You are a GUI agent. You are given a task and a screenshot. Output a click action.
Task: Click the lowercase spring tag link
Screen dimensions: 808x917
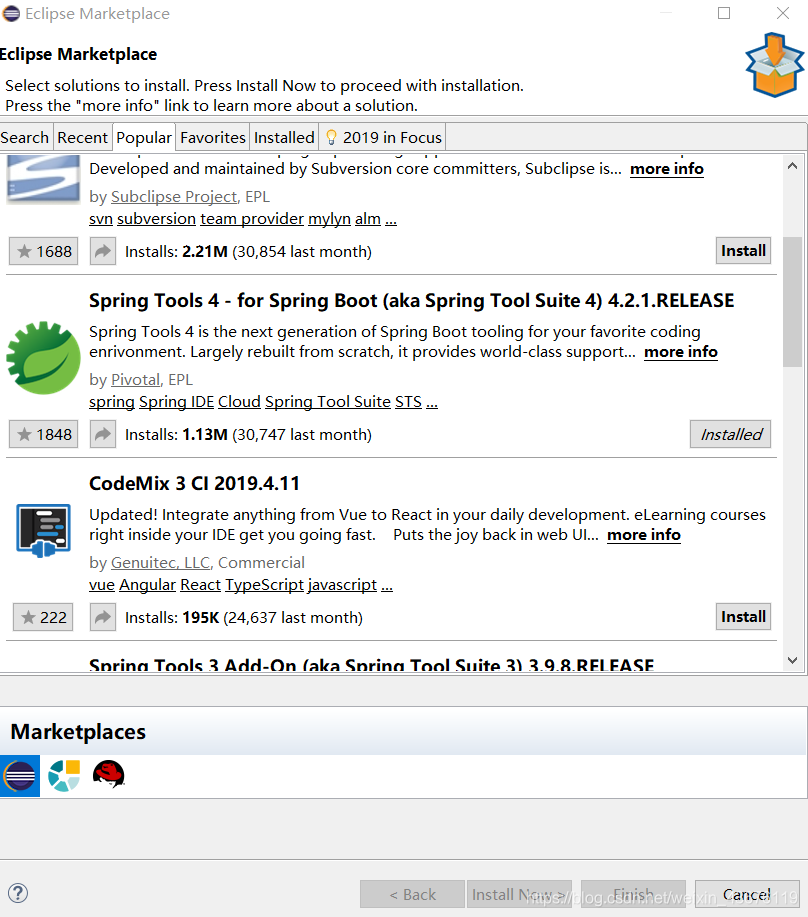coord(112,402)
